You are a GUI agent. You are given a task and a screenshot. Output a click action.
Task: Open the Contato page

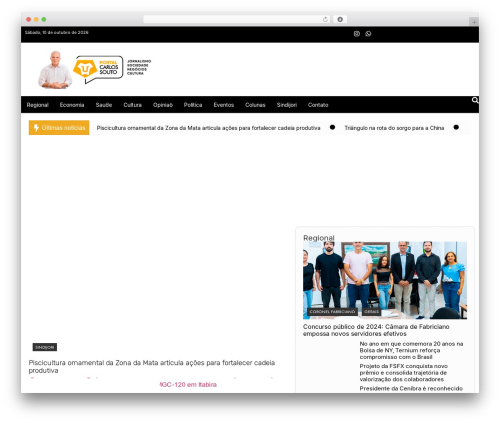point(318,105)
